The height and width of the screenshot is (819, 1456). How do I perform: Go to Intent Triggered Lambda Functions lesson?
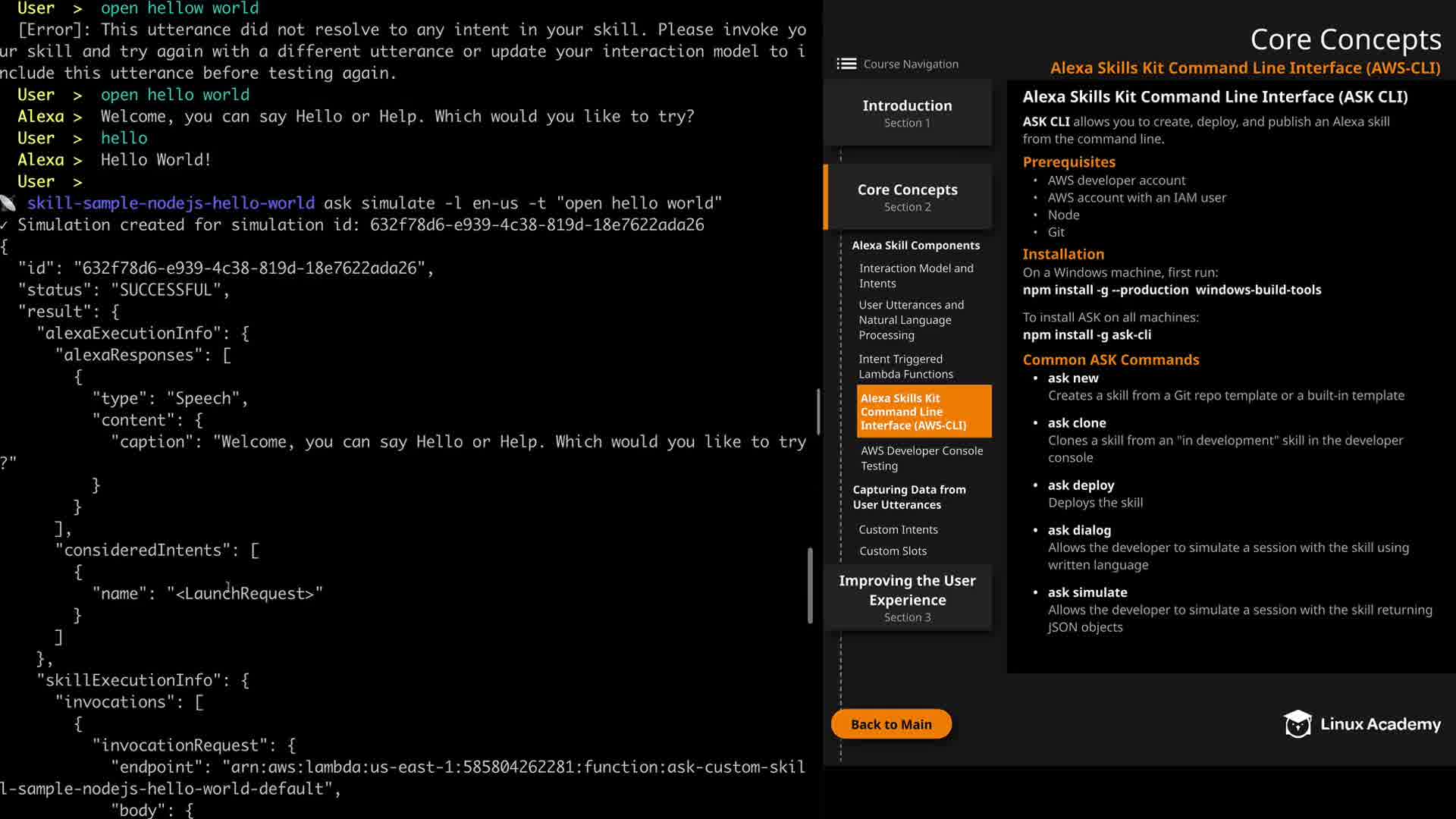pos(905,366)
